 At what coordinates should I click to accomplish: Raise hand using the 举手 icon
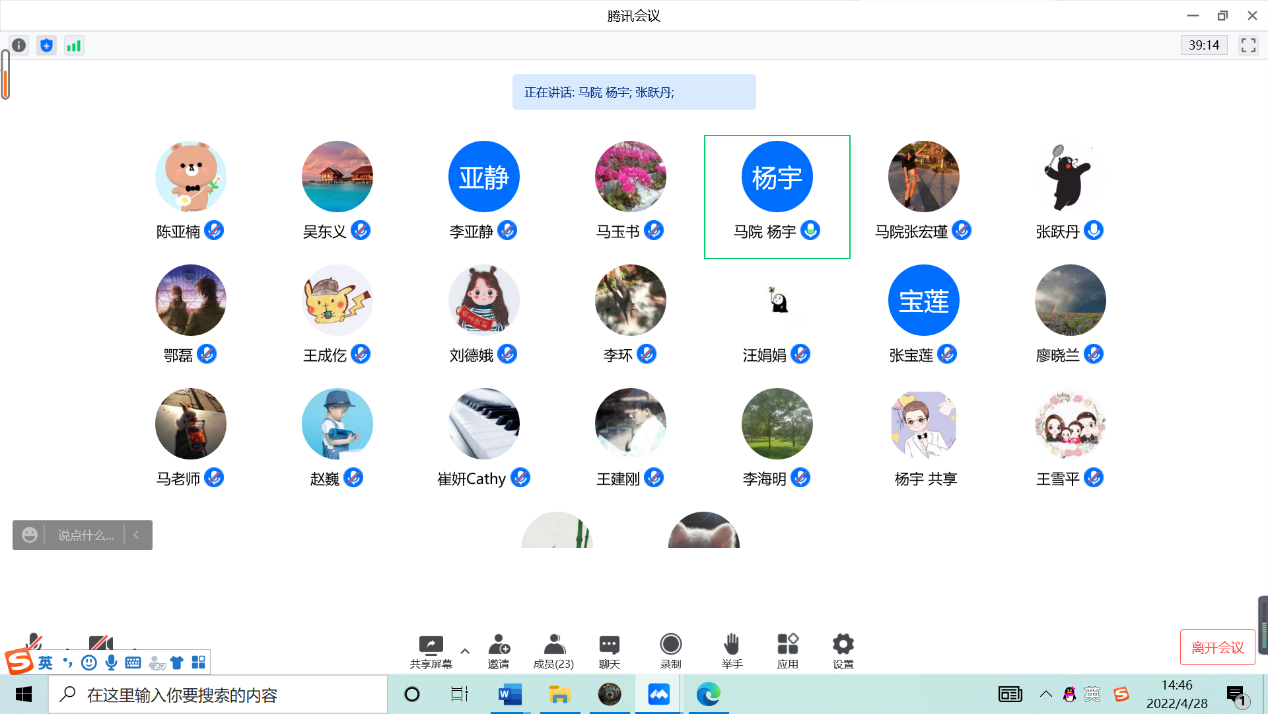[x=732, y=644]
